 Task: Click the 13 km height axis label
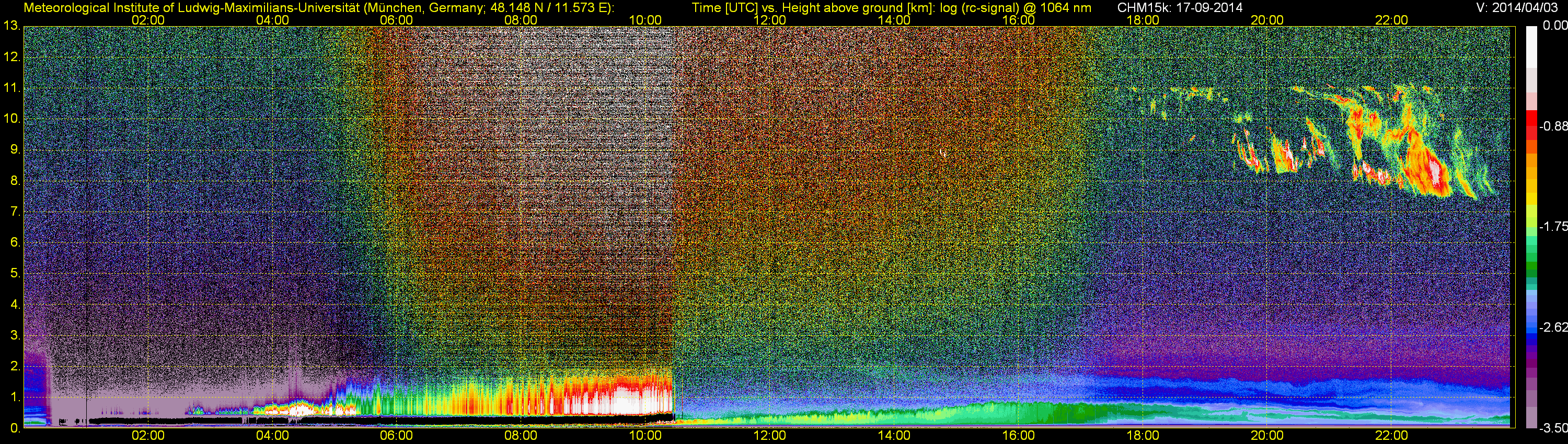click(11, 26)
